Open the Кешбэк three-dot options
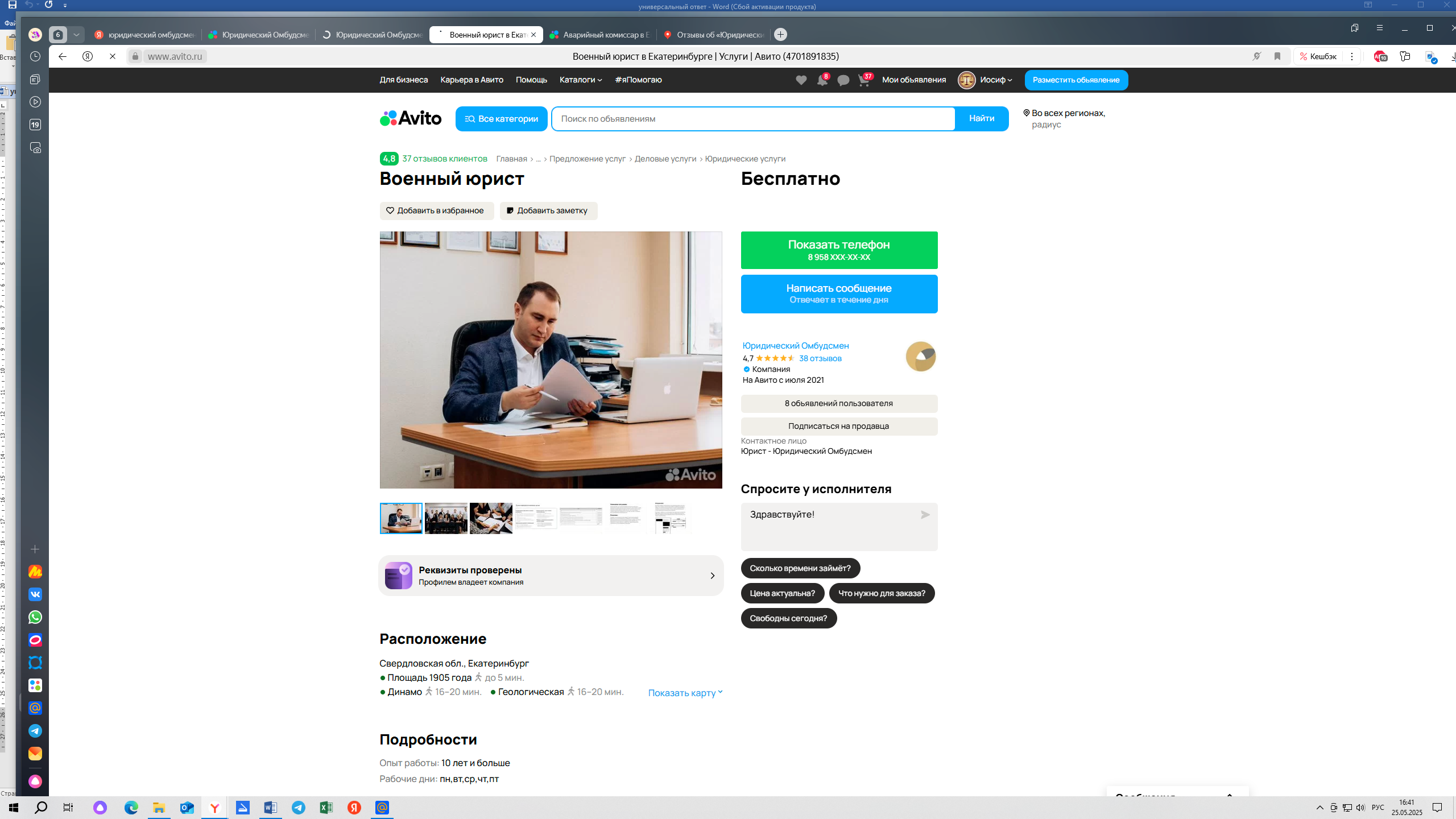Screen dimensions: 1456x819 tap(1352, 56)
